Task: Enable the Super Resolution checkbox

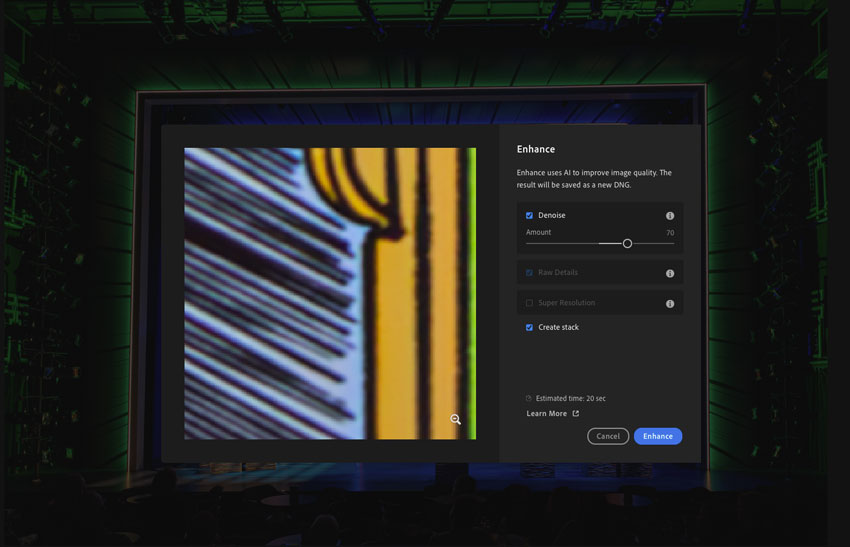Action: point(529,303)
